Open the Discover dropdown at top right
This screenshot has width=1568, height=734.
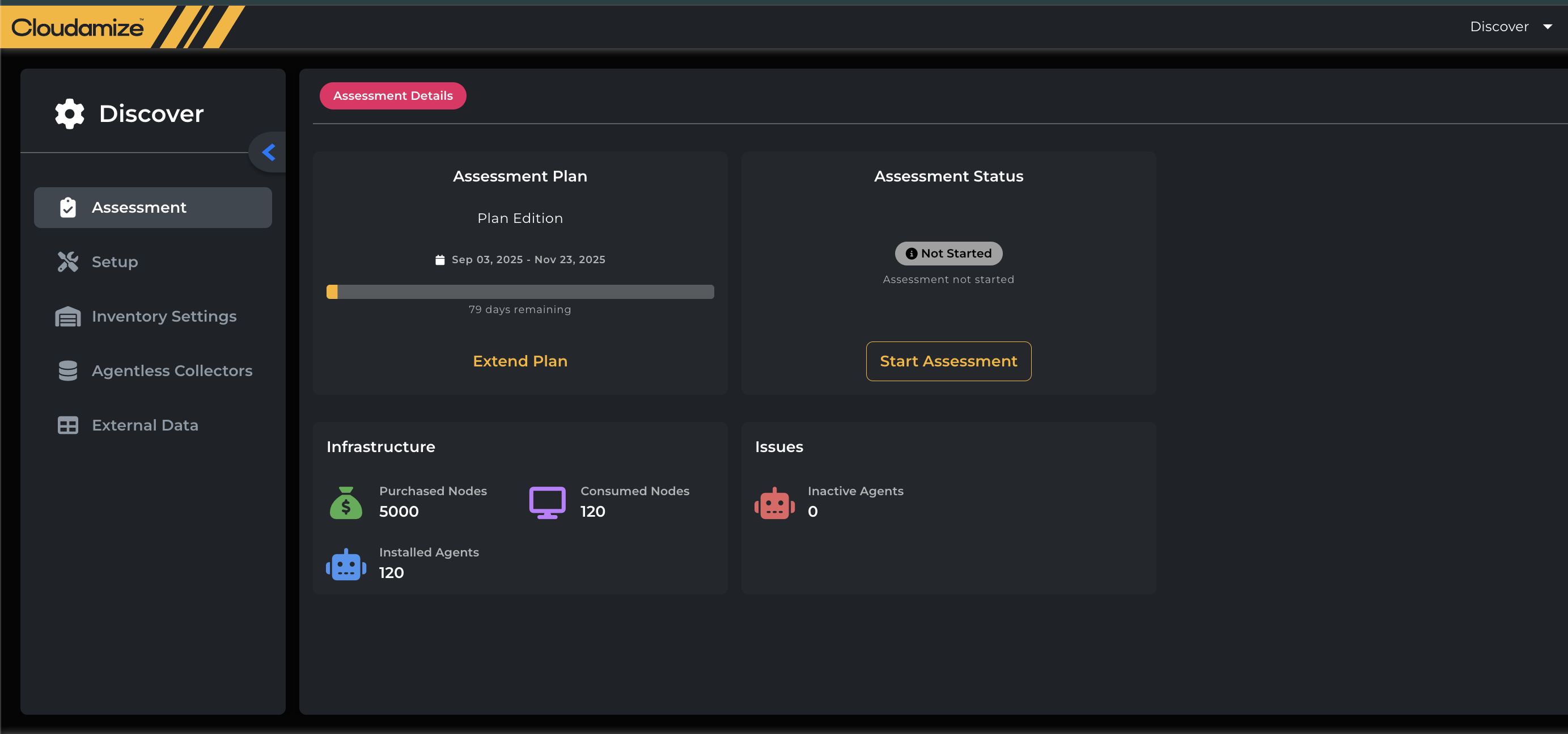1499,27
